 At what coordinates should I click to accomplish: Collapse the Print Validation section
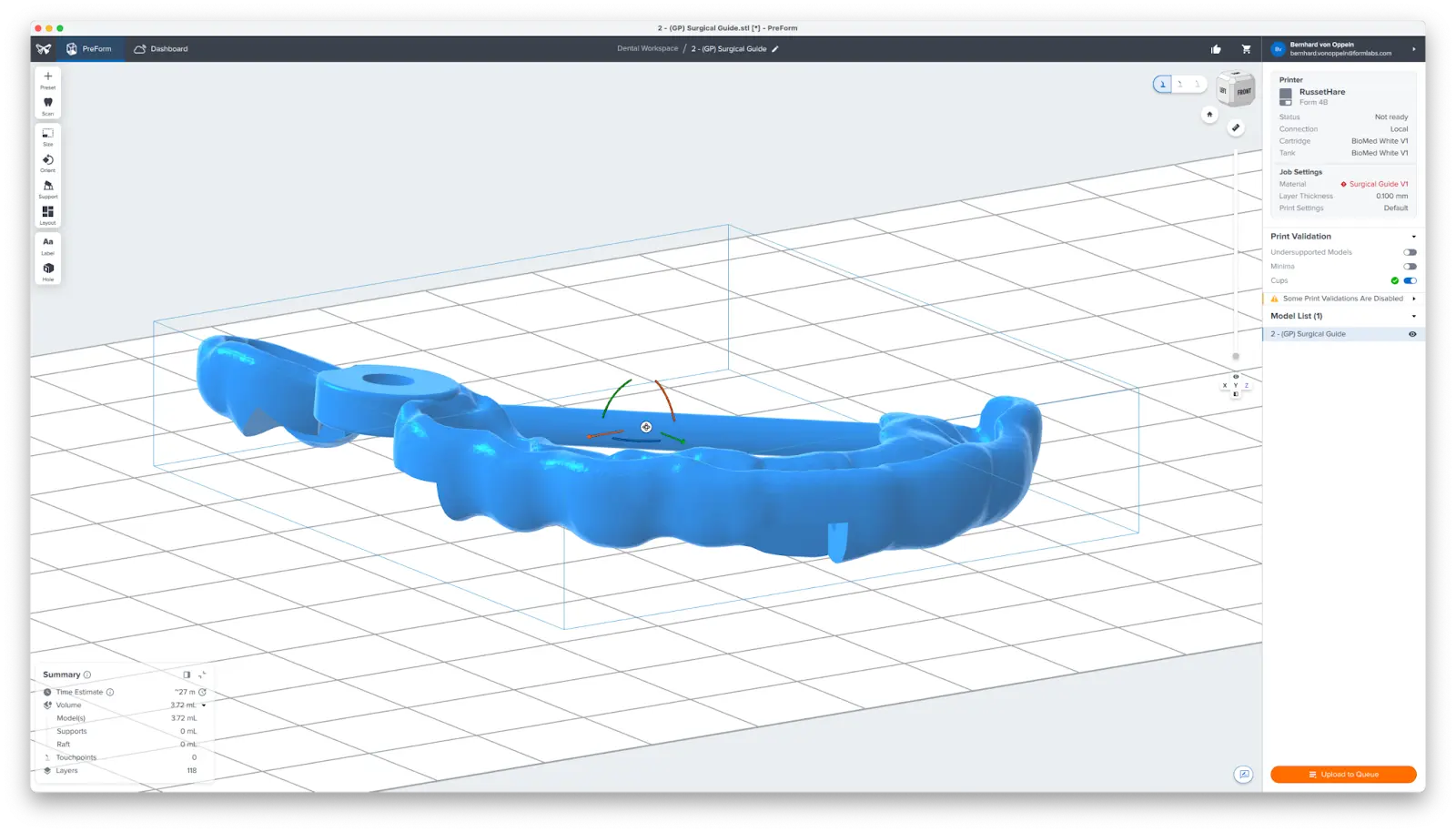[x=1413, y=237]
